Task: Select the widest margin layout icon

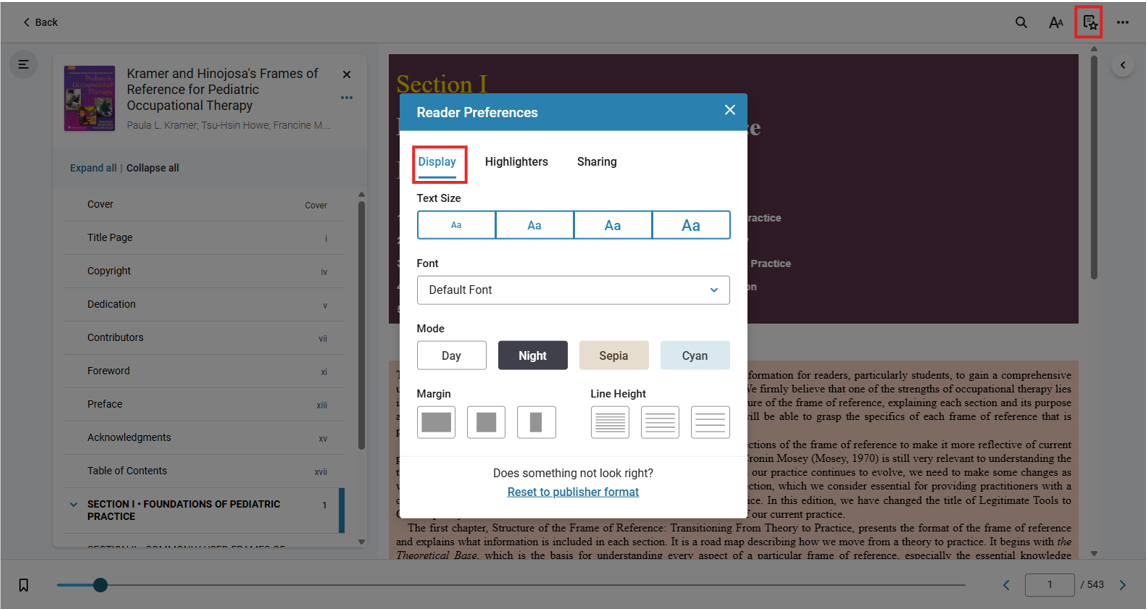Action: click(436, 422)
